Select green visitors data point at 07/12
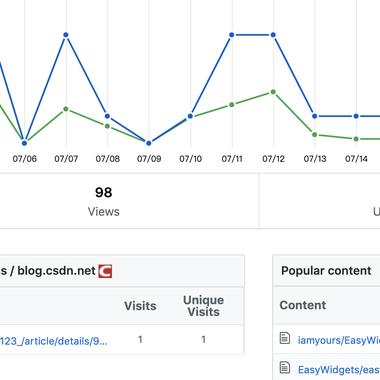380x380 pixels. 273,92
